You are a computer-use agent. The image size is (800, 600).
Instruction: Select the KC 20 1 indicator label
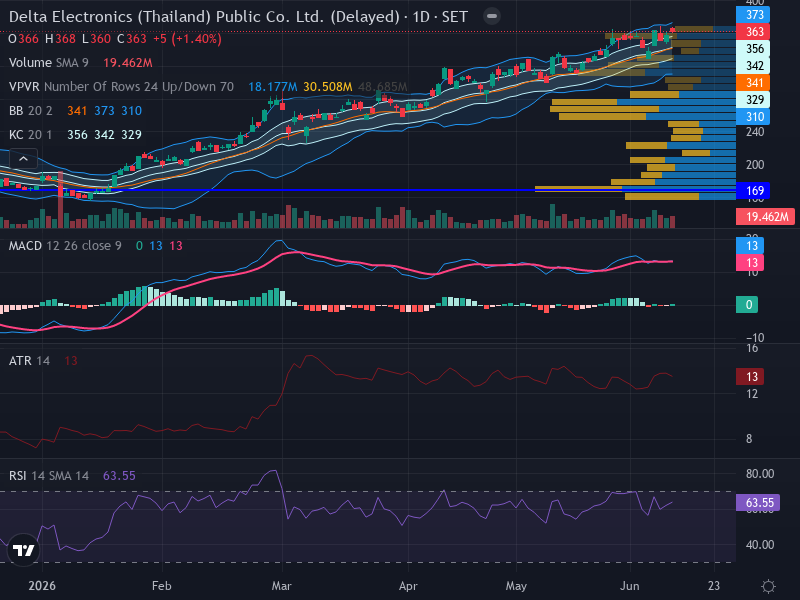[31, 135]
